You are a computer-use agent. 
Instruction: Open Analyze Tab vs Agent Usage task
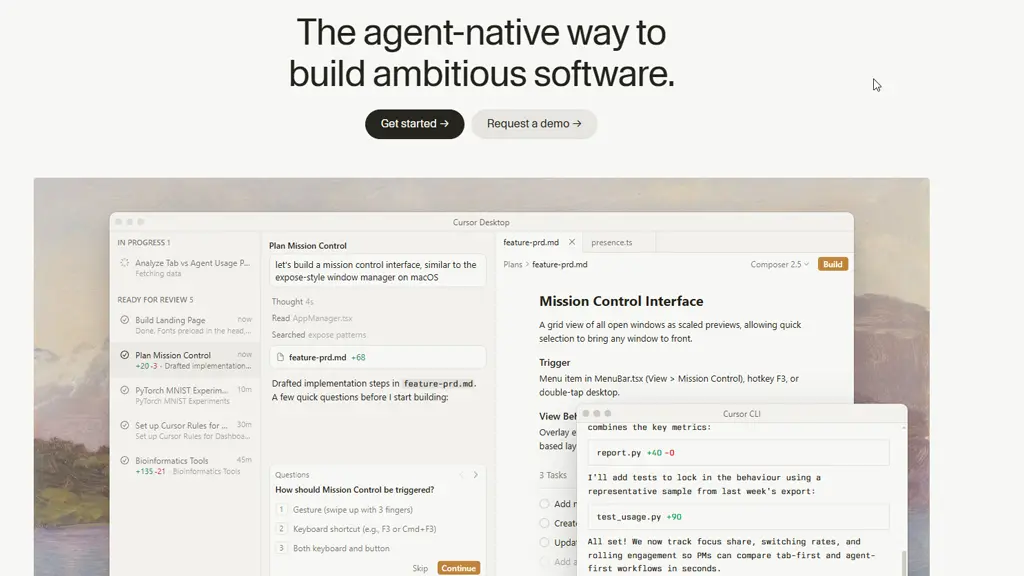(x=186, y=268)
